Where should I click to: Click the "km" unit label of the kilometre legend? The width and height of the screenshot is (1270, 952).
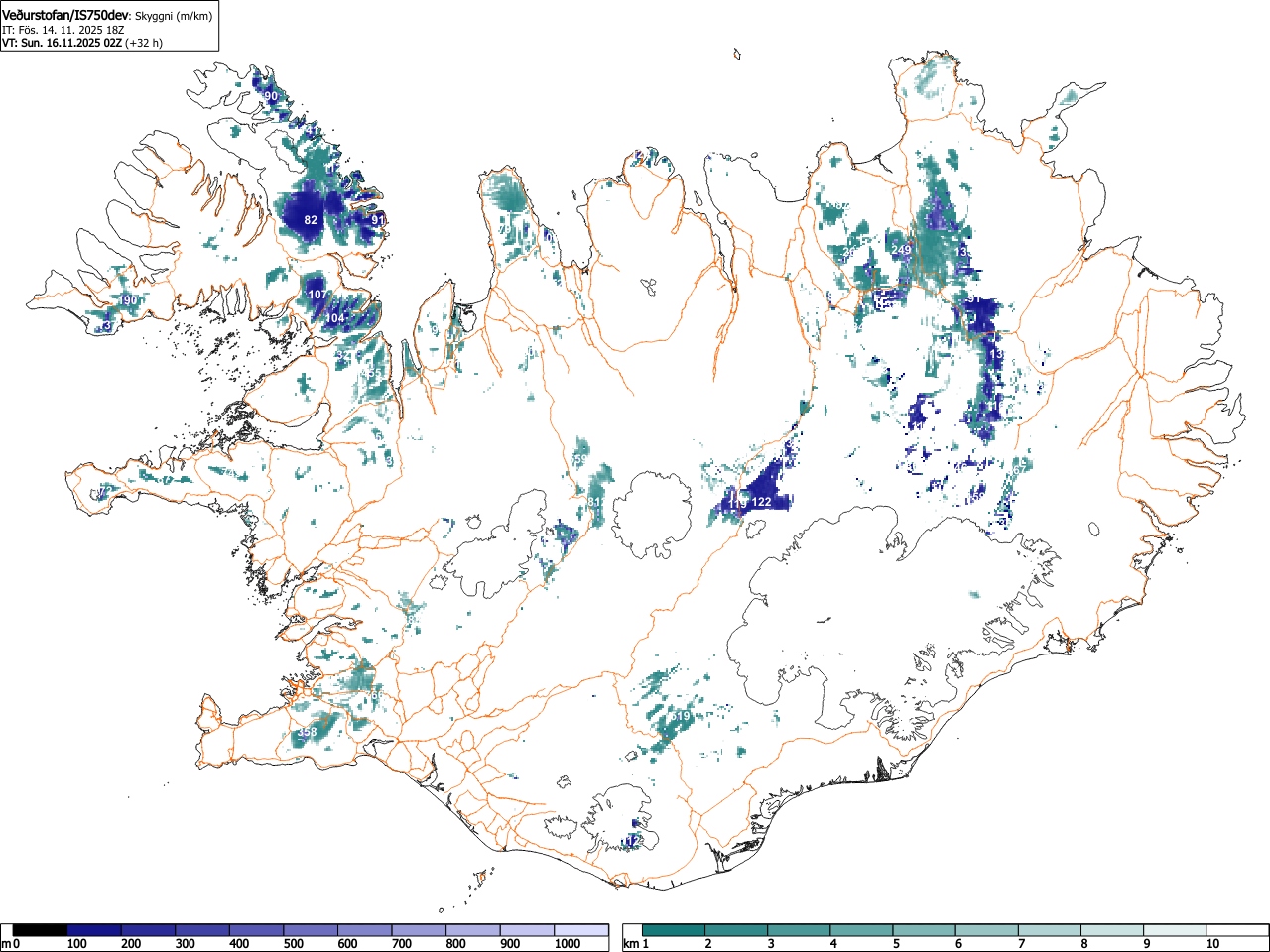tap(630, 944)
